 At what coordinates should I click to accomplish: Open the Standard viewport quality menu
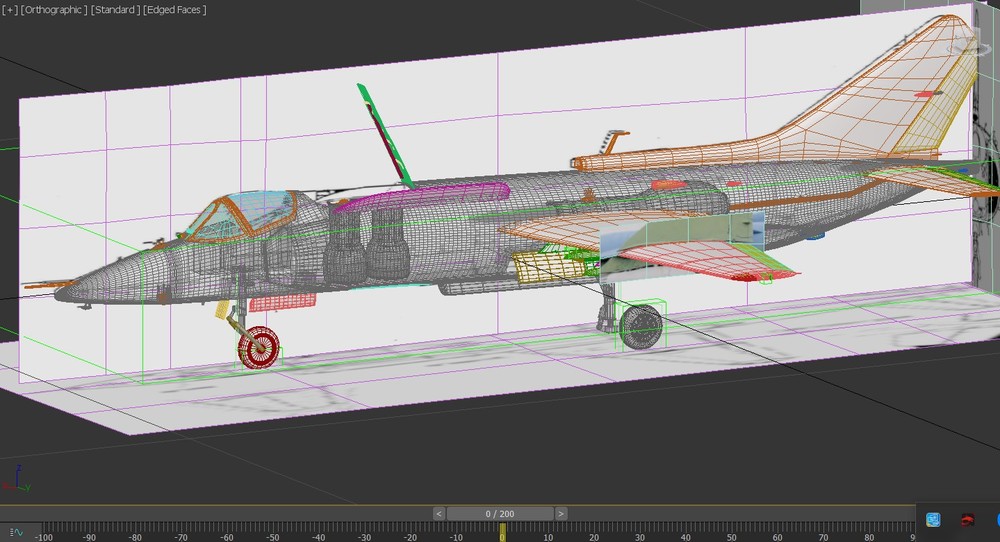[115, 10]
